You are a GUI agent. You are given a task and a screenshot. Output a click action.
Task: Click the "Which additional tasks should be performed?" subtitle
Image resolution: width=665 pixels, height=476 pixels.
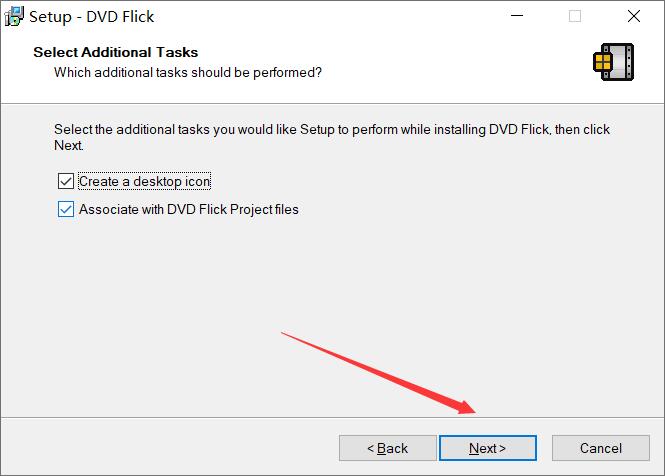188,72
